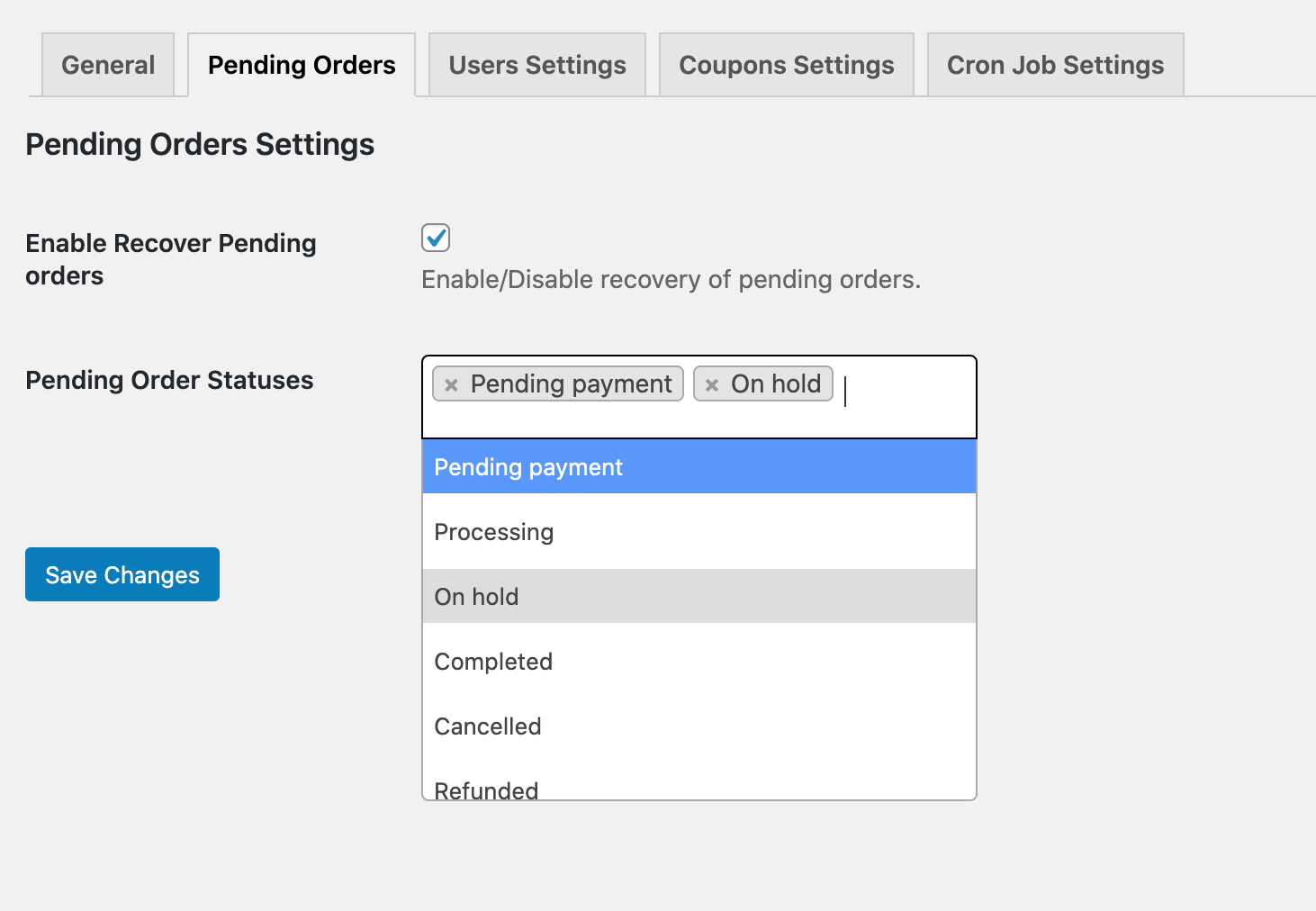The width and height of the screenshot is (1316, 911).
Task: Go to Cron Job Settings tab
Action: click(1055, 65)
